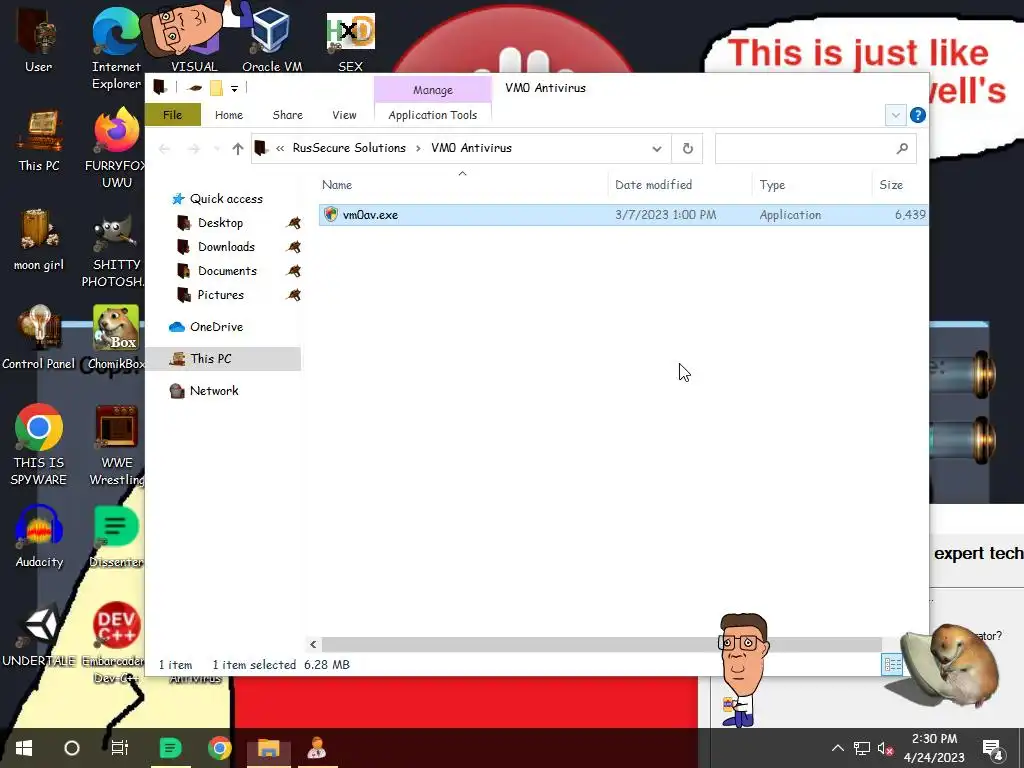This screenshot has width=1024, height=768.
Task: Refresh the VM0 Antivirus folder view
Action: tap(688, 148)
